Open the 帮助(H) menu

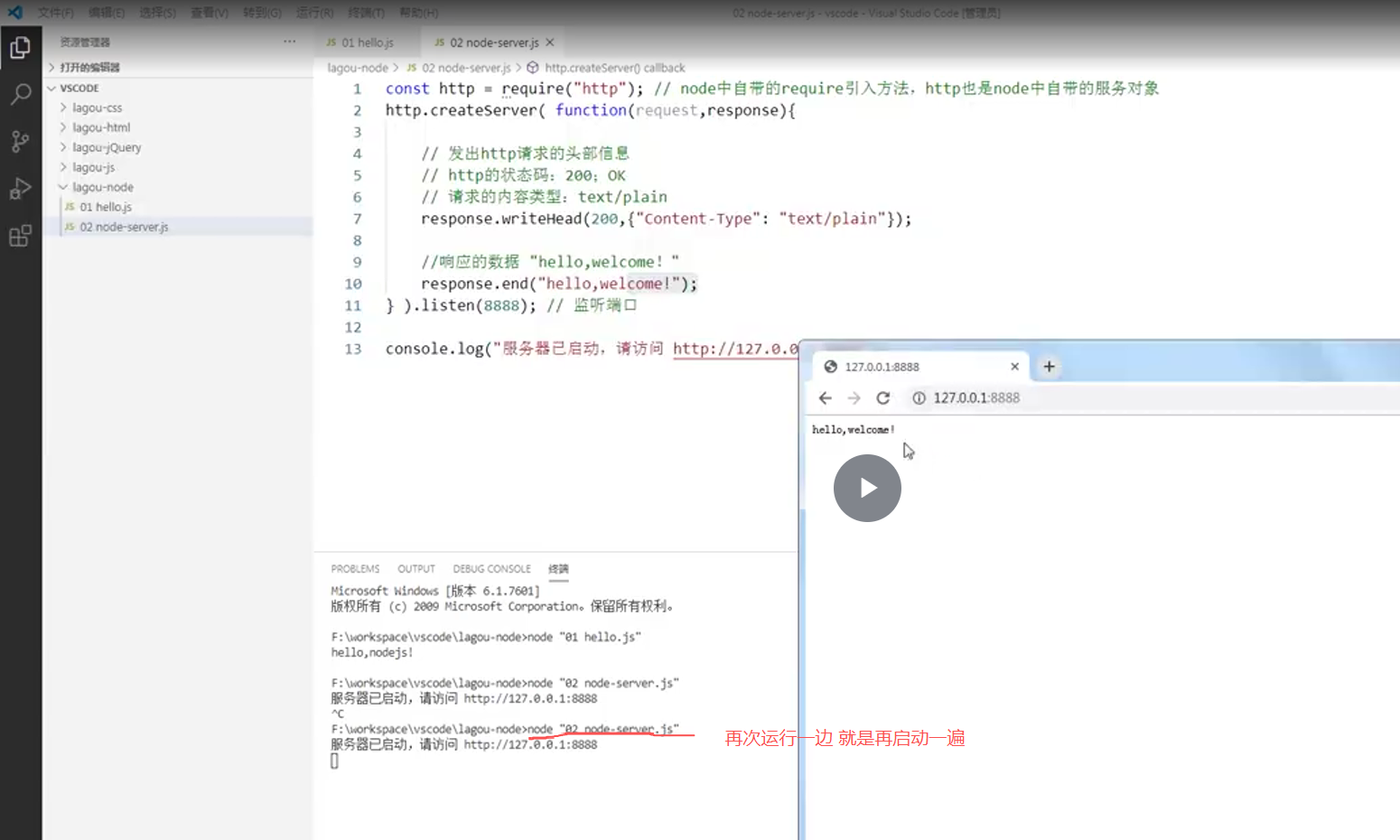418,13
